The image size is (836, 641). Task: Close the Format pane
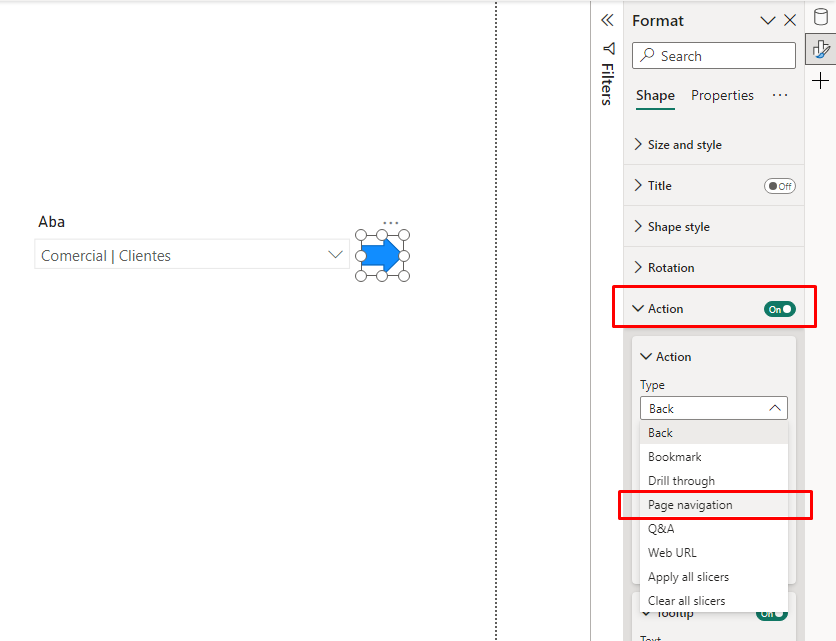tap(790, 20)
